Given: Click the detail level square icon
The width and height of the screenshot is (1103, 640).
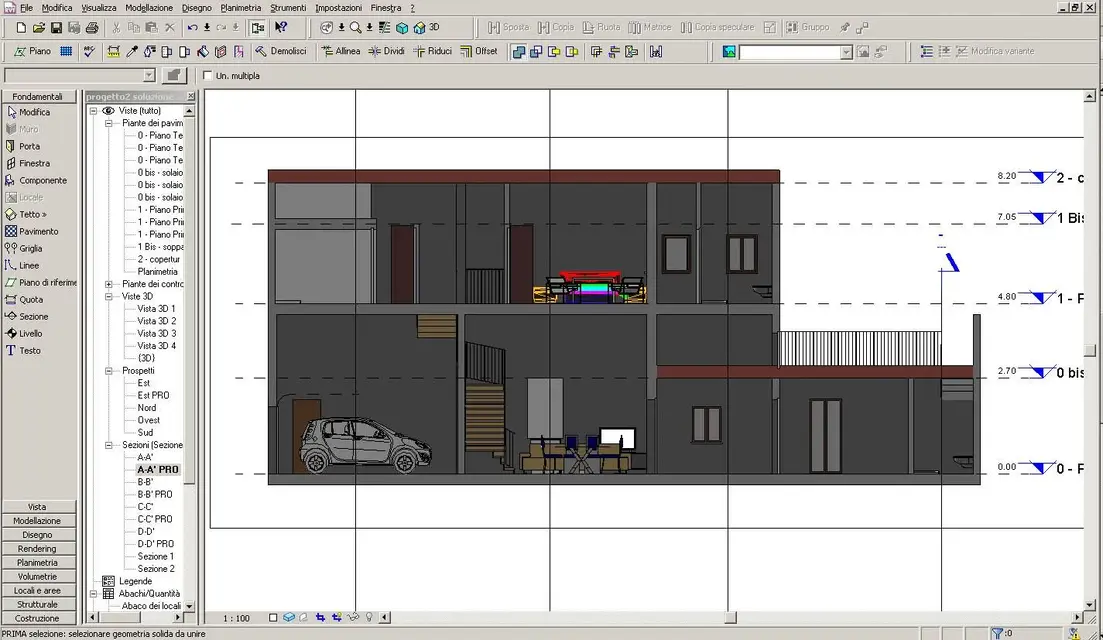Looking at the screenshot, I should pos(273,617).
